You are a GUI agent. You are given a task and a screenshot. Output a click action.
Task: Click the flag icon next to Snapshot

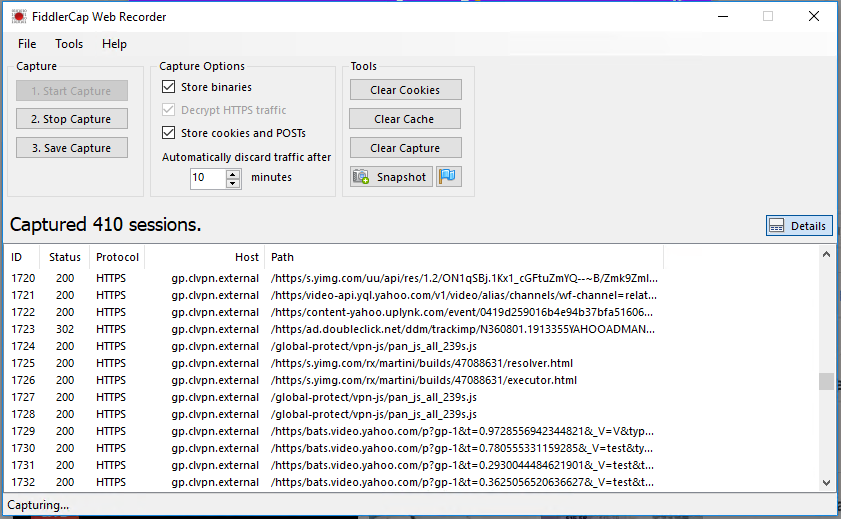pyautogui.click(x=449, y=177)
